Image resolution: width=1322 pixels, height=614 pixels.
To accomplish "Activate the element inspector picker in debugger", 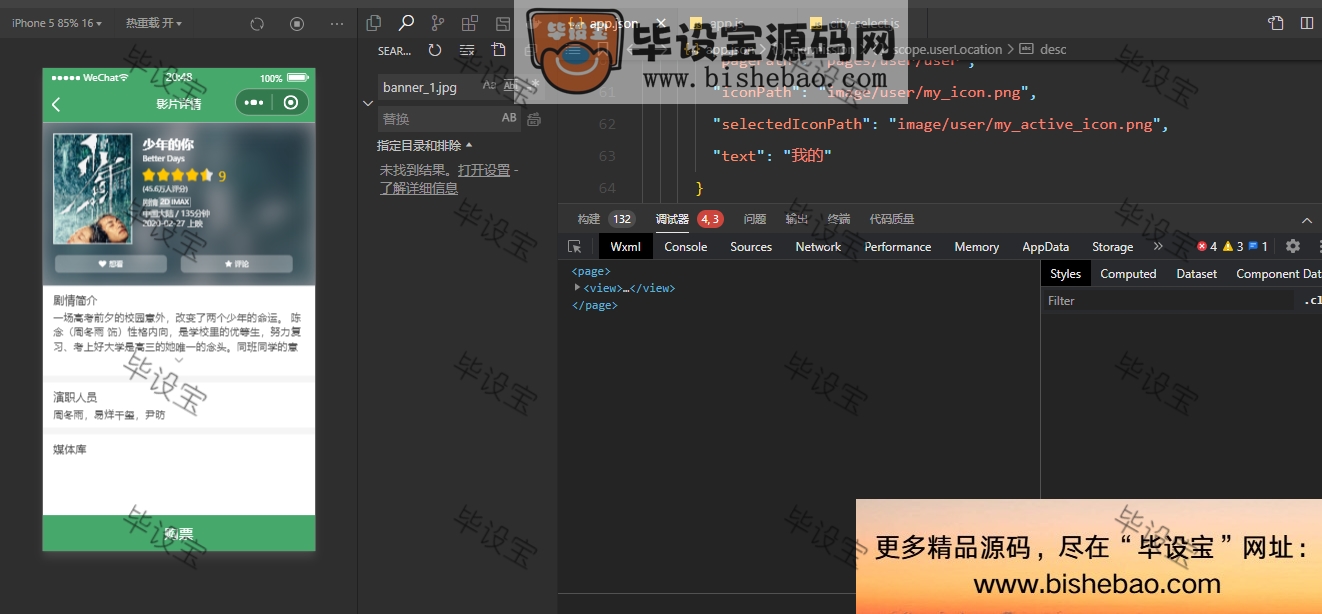I will [574, 246].
